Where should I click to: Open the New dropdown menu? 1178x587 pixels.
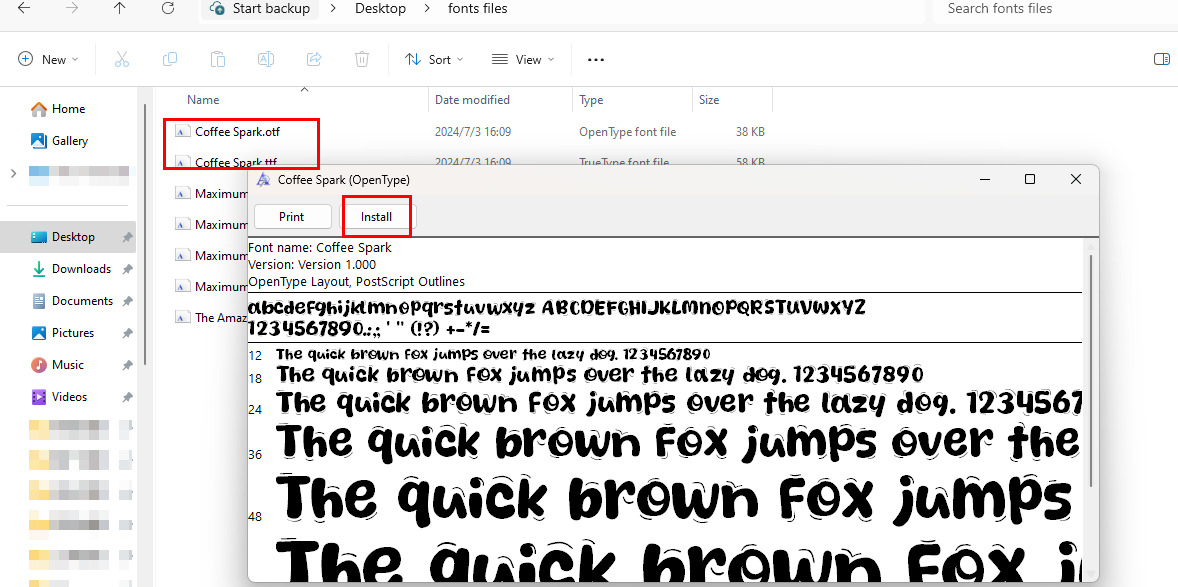click(47, 59)
